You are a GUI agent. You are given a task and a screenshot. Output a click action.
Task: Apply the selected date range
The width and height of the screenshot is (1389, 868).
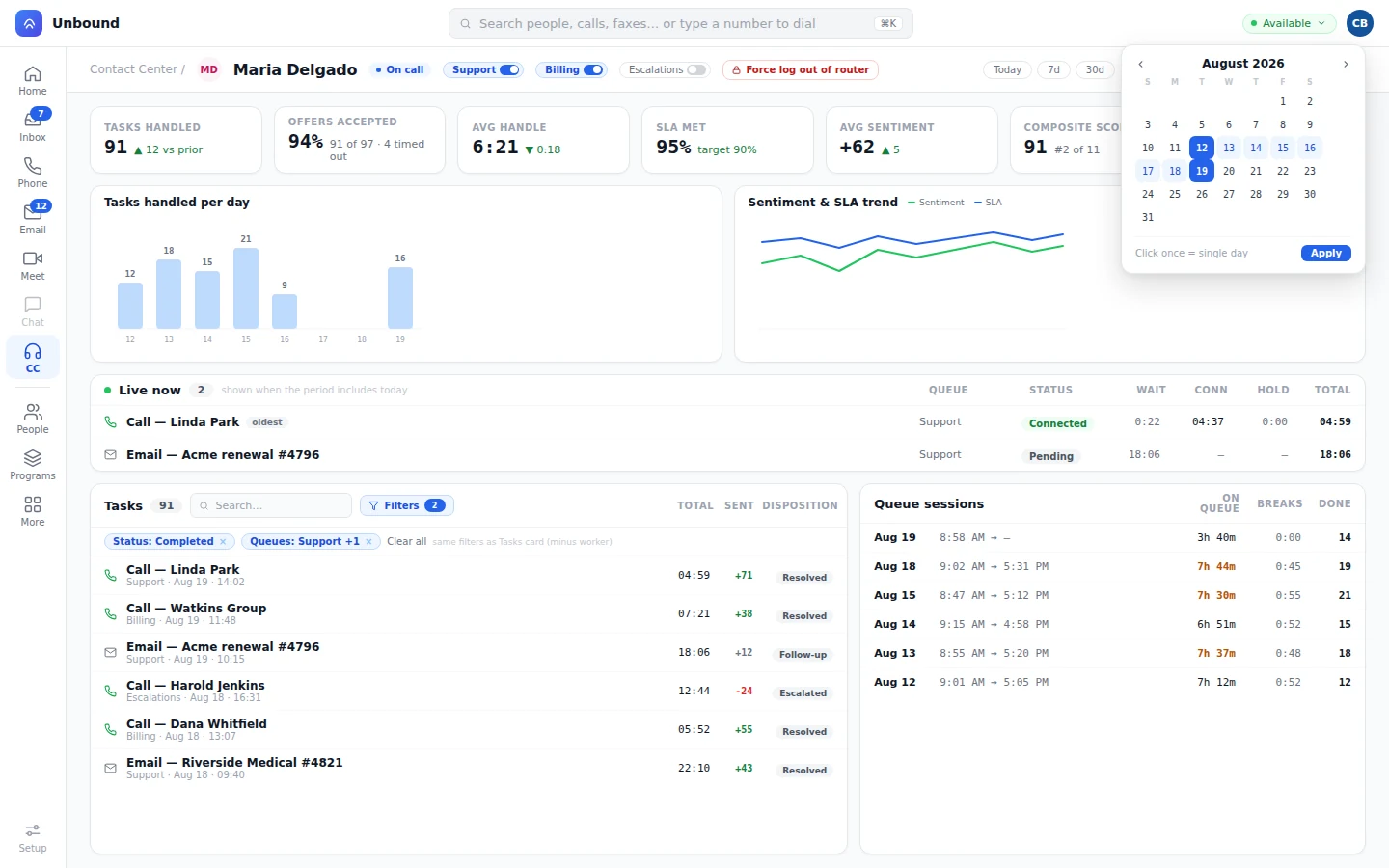1326,253
